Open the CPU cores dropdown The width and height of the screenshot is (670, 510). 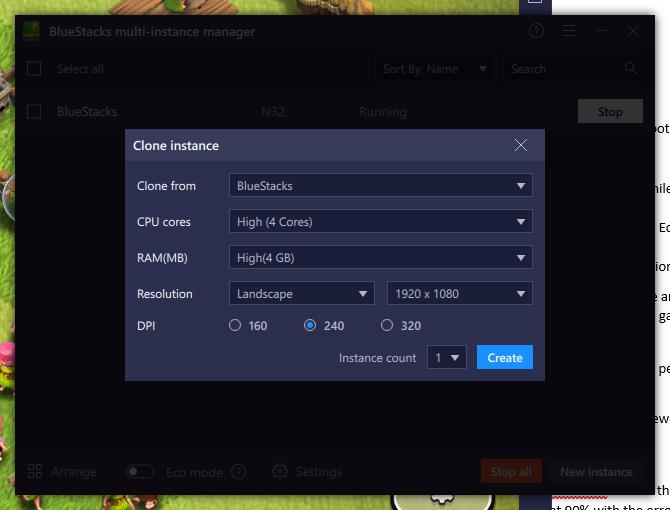point(380,221)
